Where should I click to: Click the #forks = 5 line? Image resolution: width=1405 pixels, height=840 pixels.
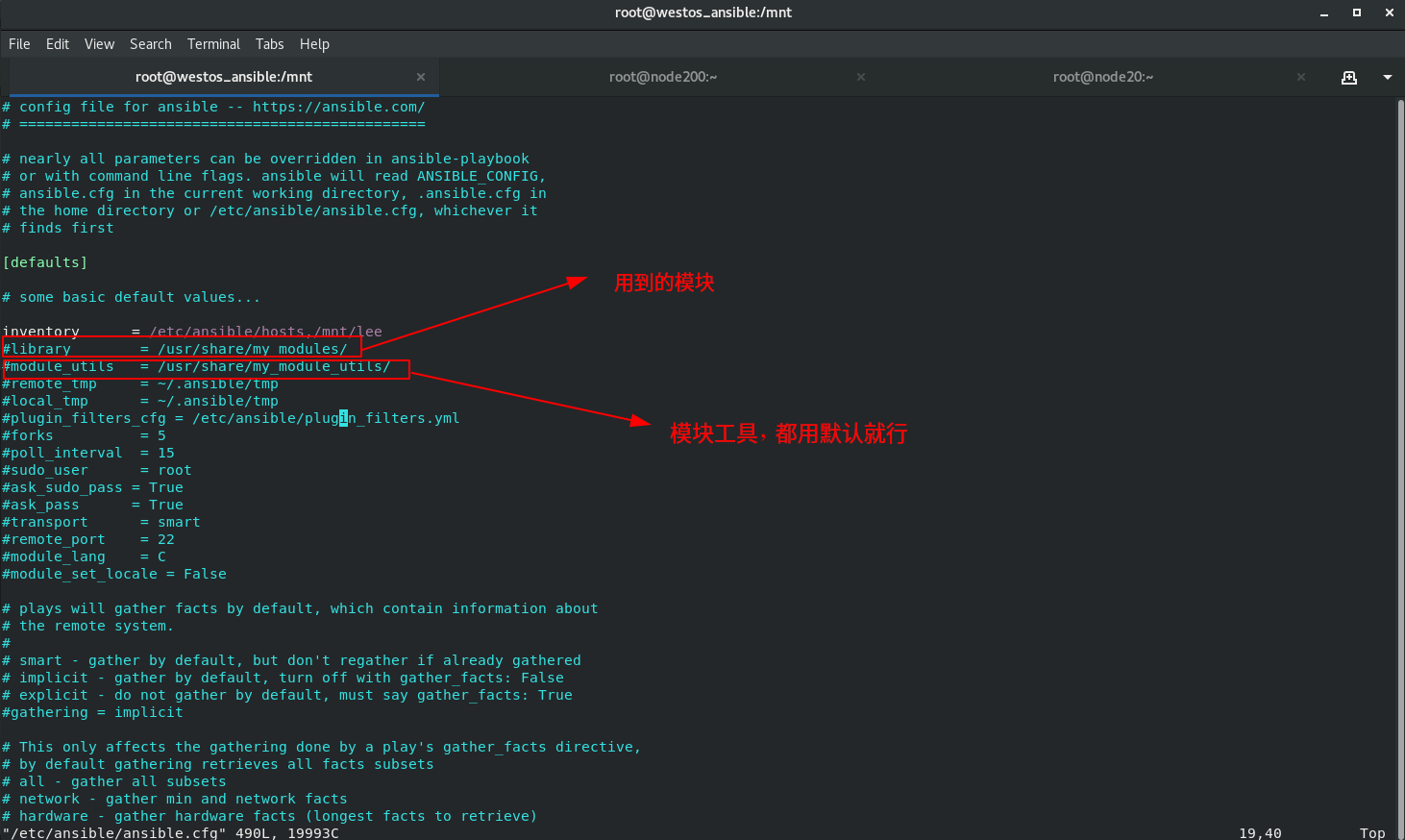coord(84,435)
